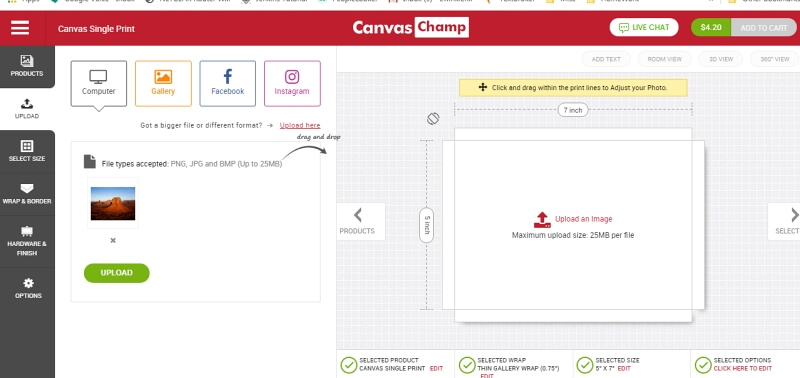Click the move-cursor icon in yellow tip

point(483,87)
